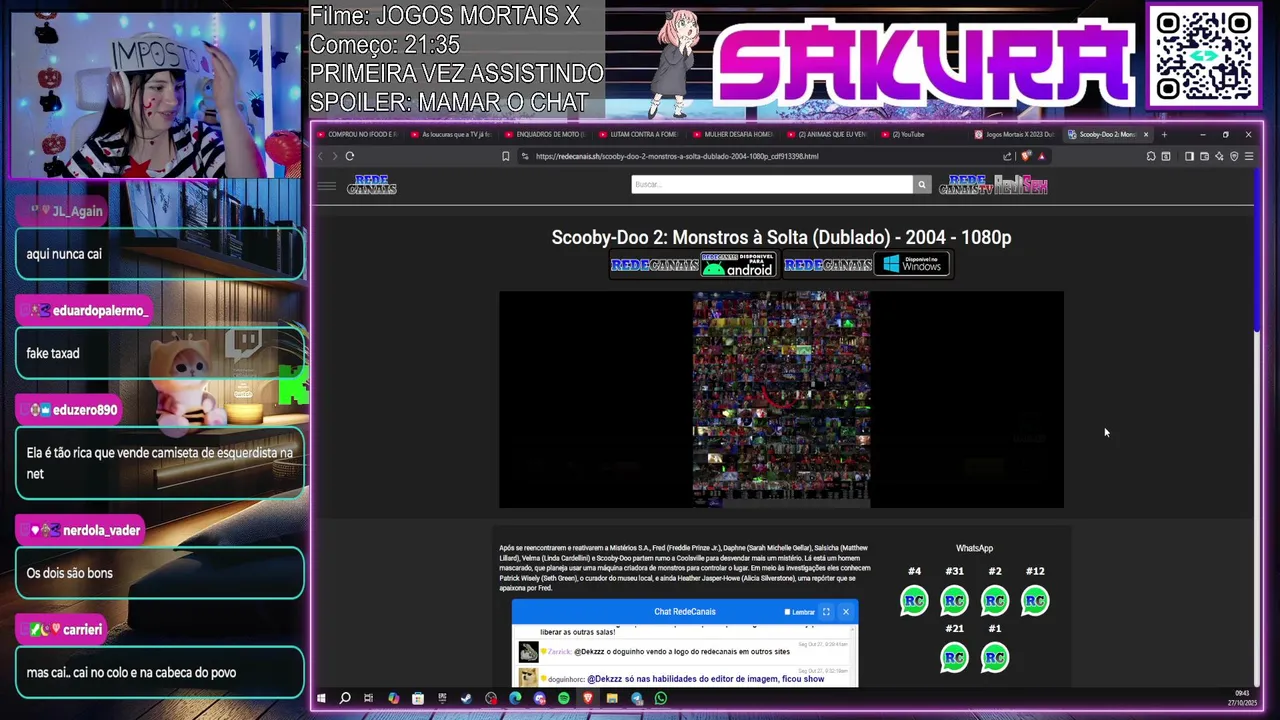Image resolution: width=1280 pixels, height=720 pixels.
Task: Focus the Buscar search field
Action: pyautogui.click(x=771, y=184)
